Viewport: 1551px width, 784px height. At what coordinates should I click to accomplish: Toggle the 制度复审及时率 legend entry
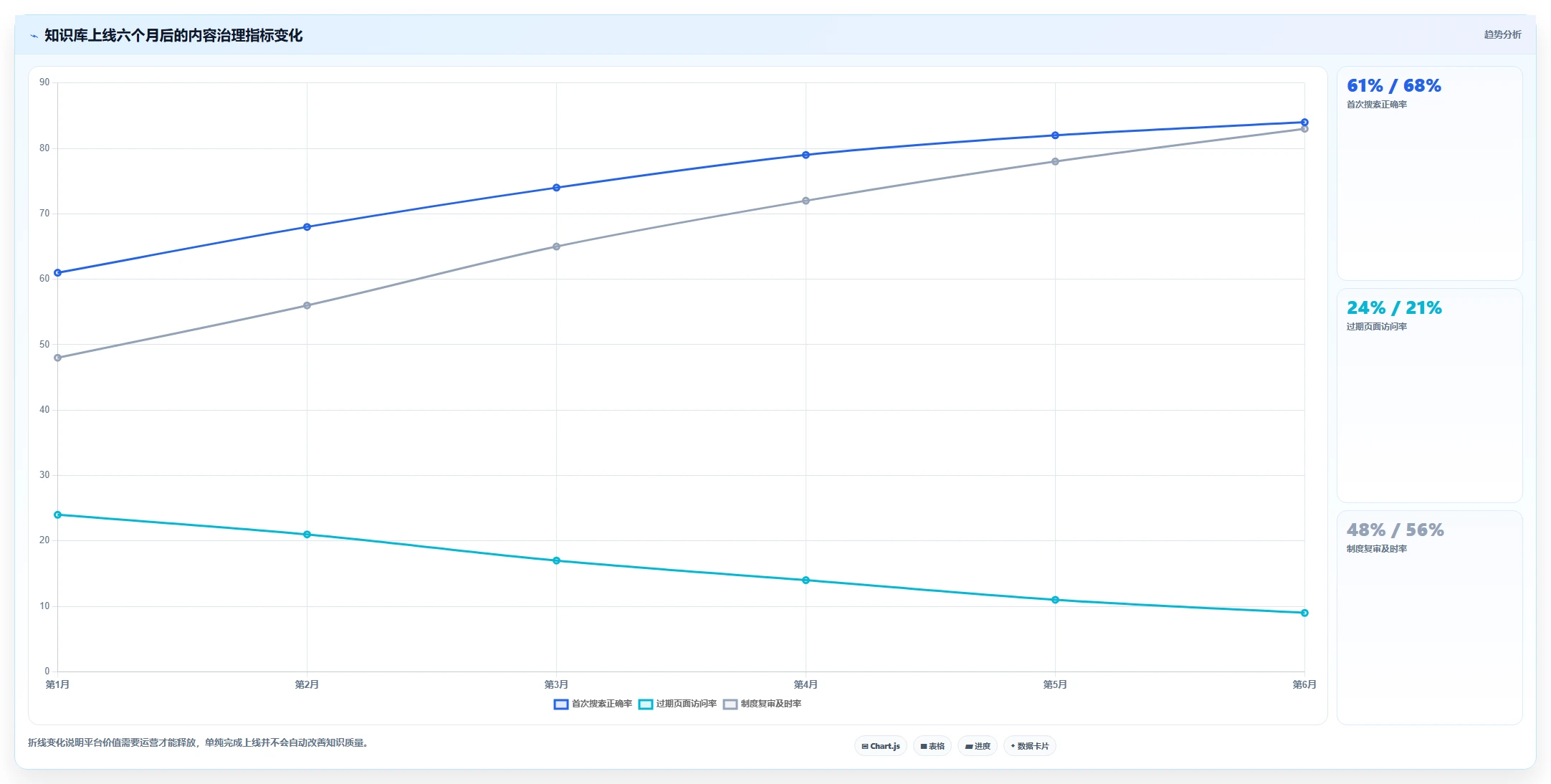coord(762,704)
